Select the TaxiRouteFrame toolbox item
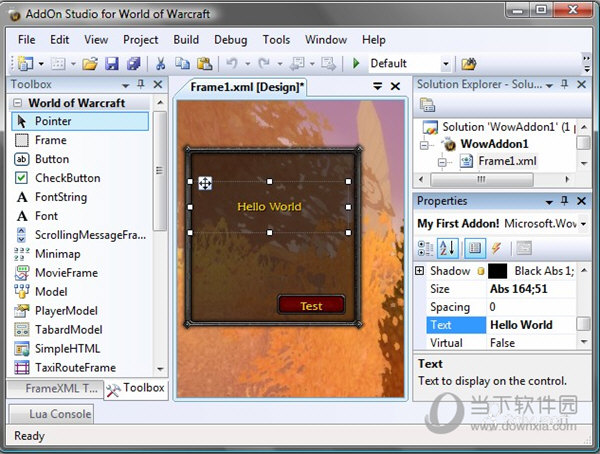Image resolution: width=600 pixels, height=454 pixels. [80, 367]
